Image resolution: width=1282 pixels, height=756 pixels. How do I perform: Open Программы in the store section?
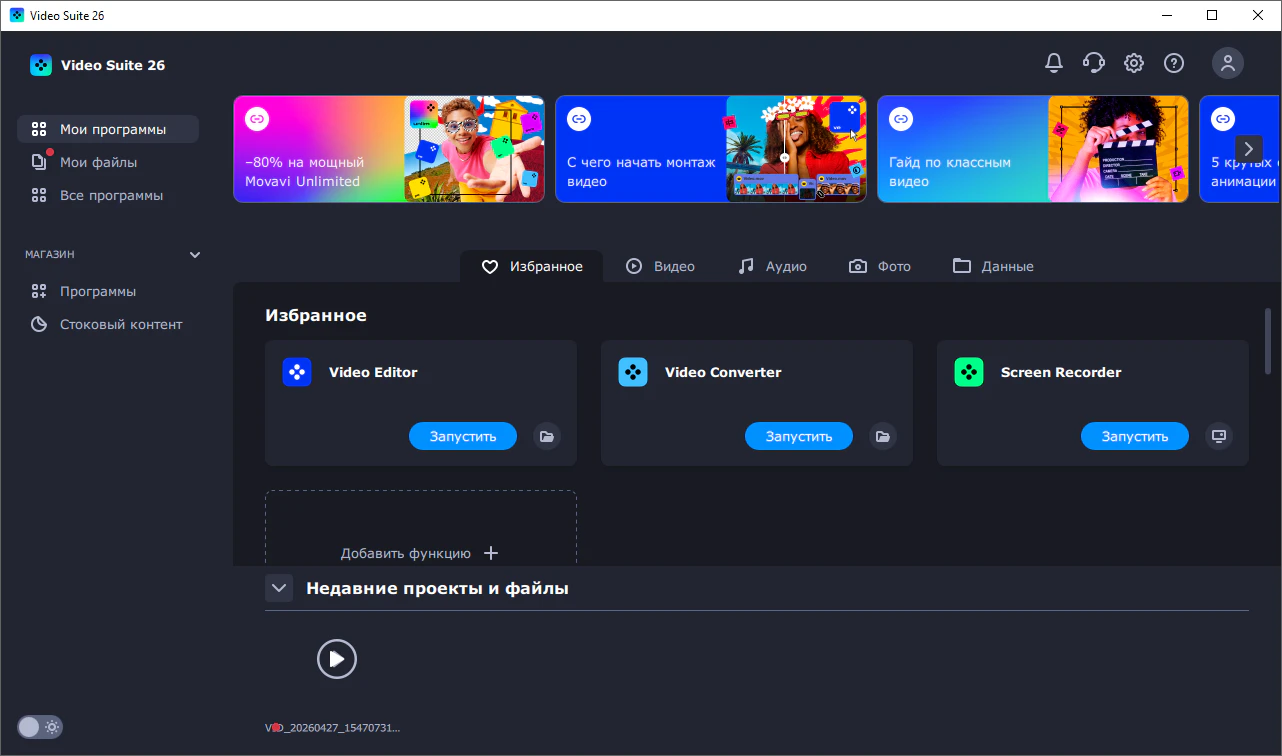[108, 291]
